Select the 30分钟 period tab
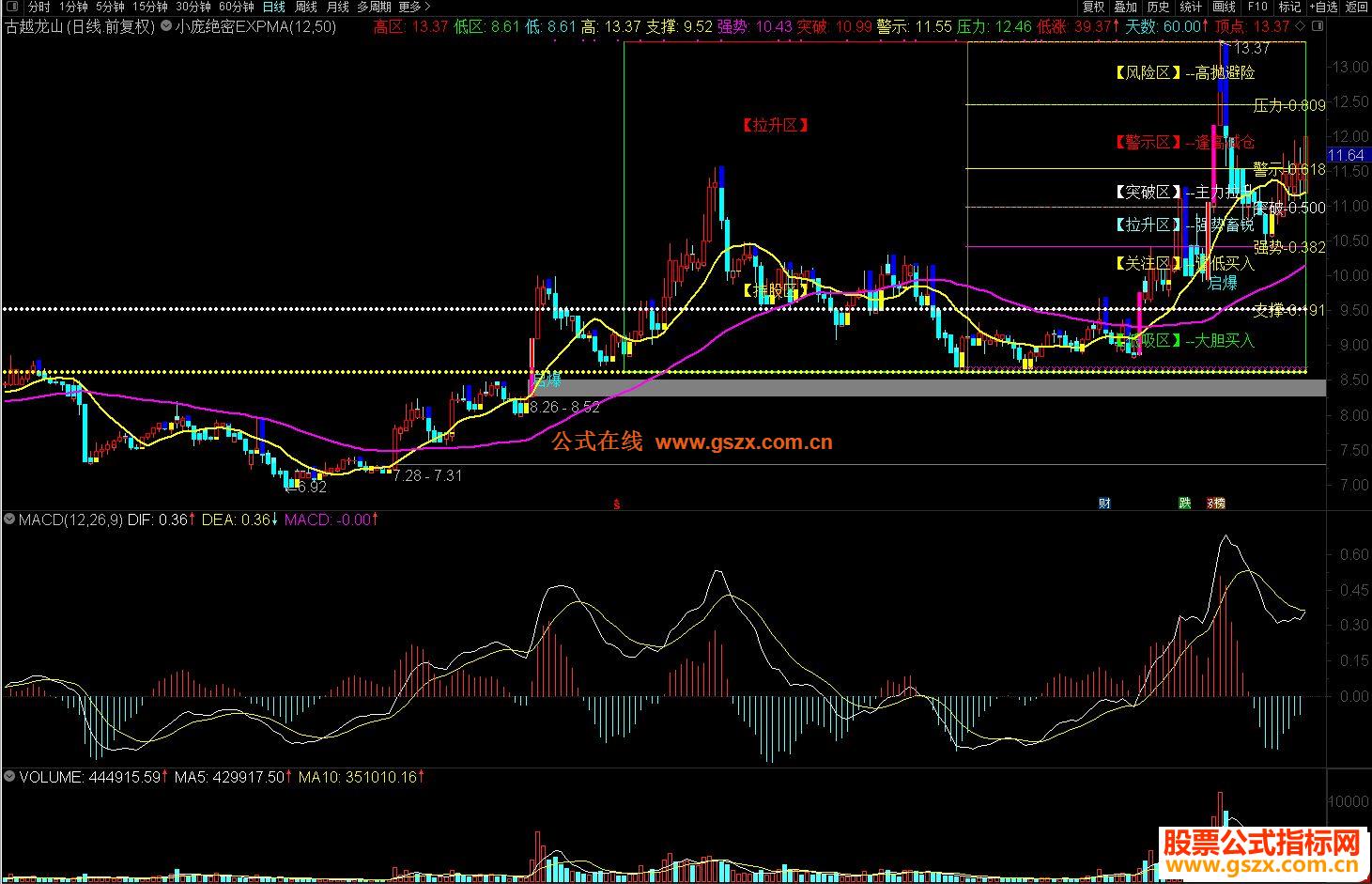The image size is (1372, 884). (193, 7)
